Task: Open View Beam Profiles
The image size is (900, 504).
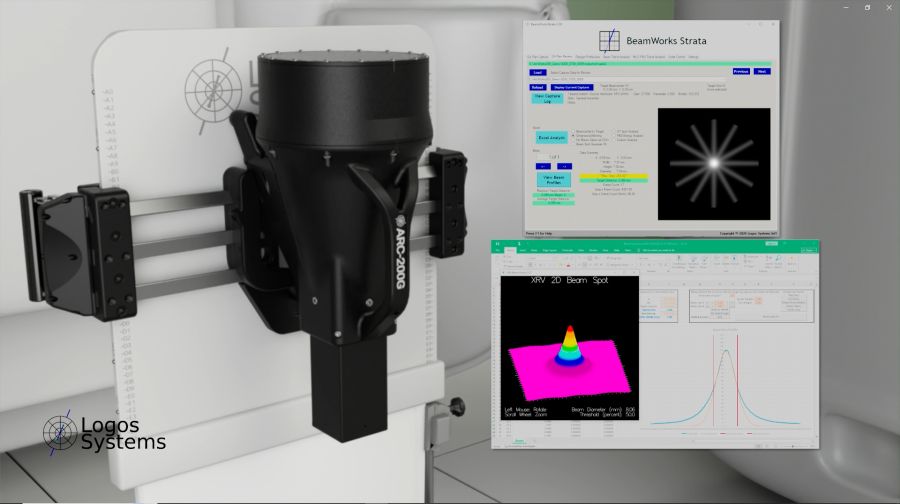Action: (x=554, y=180)
